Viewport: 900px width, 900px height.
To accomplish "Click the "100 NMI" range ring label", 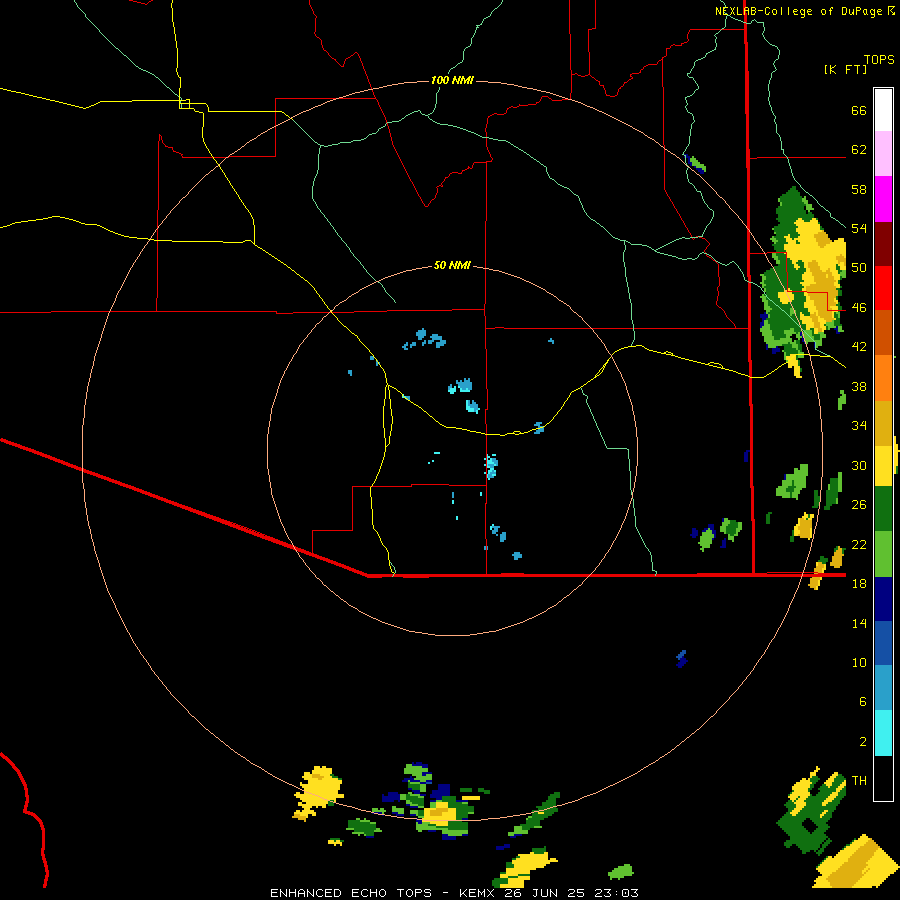I will [x=452, y=80].
